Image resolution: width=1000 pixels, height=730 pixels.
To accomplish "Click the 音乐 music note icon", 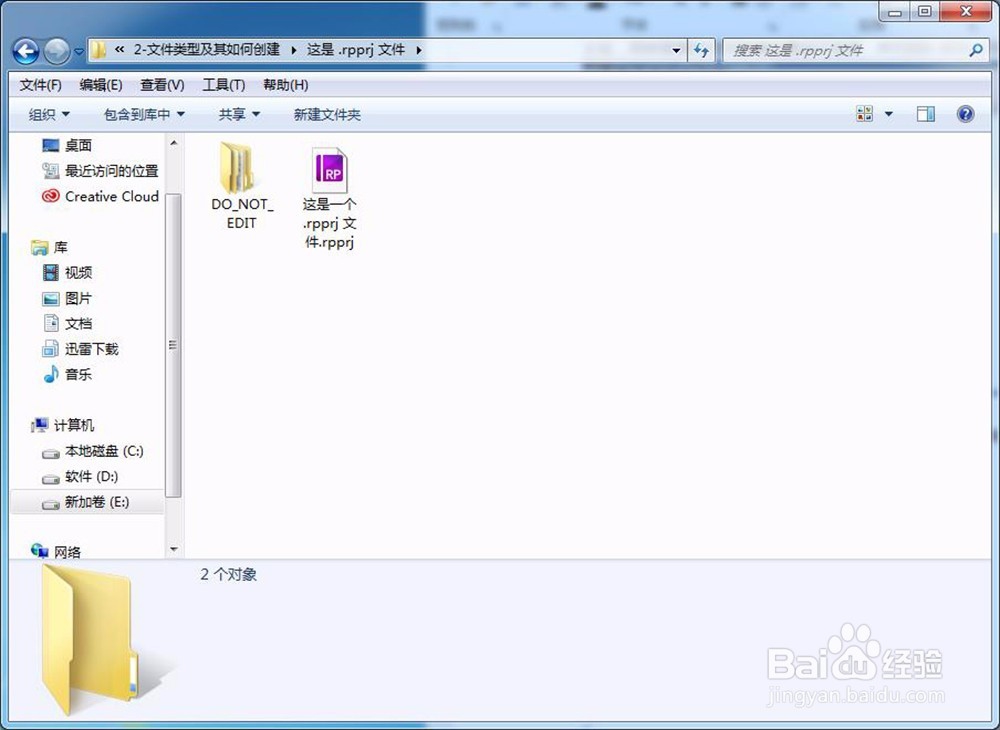I will point(50,375).
